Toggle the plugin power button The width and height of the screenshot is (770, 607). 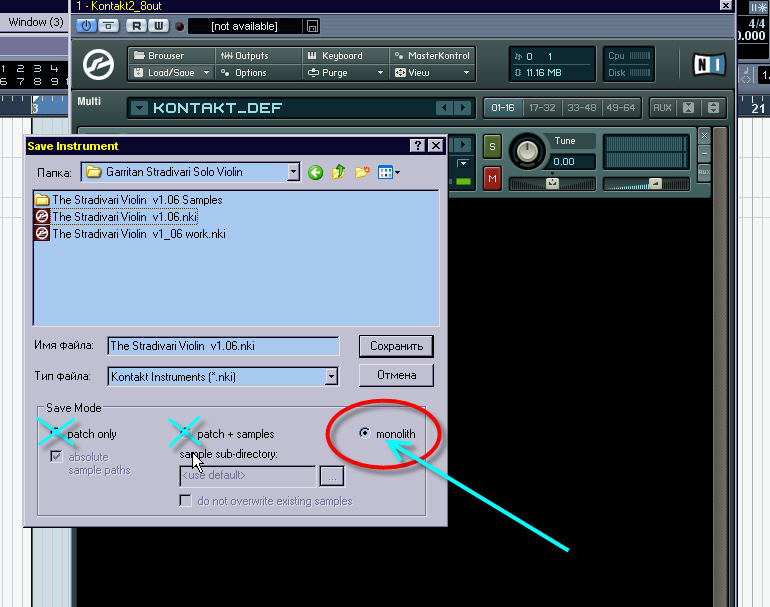(x=86, y=26)
